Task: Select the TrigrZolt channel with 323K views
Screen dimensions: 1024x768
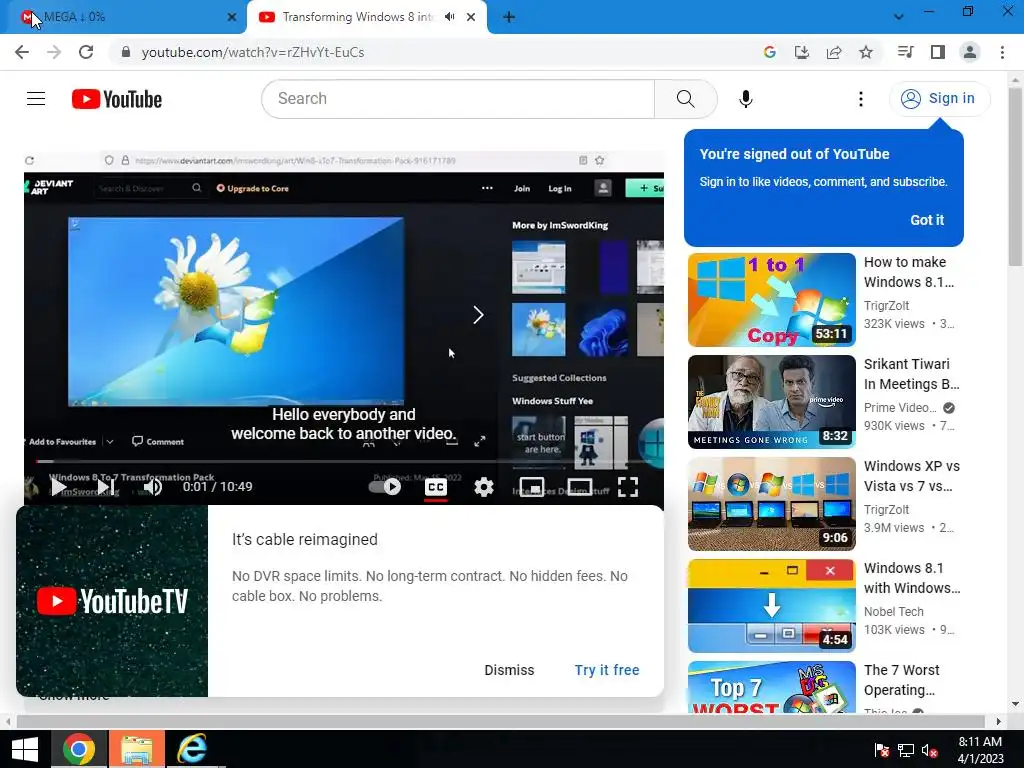Action: [x=886, y=306]
